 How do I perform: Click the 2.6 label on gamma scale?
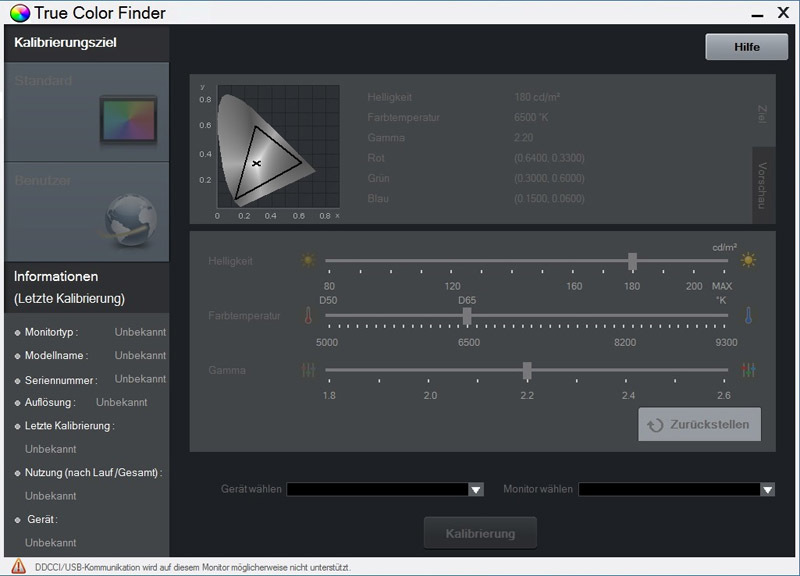pos(723,395)
